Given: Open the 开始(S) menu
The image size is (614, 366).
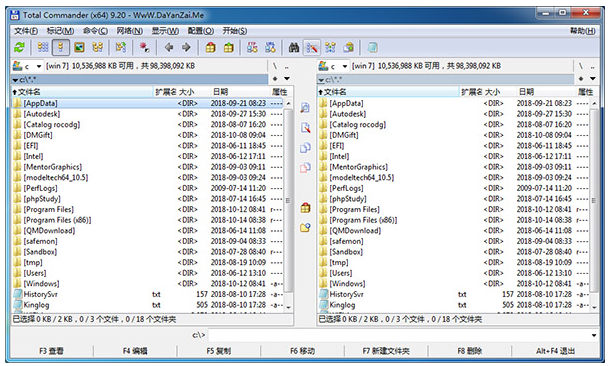Looking at the screenshot, I should coord(235,31).
